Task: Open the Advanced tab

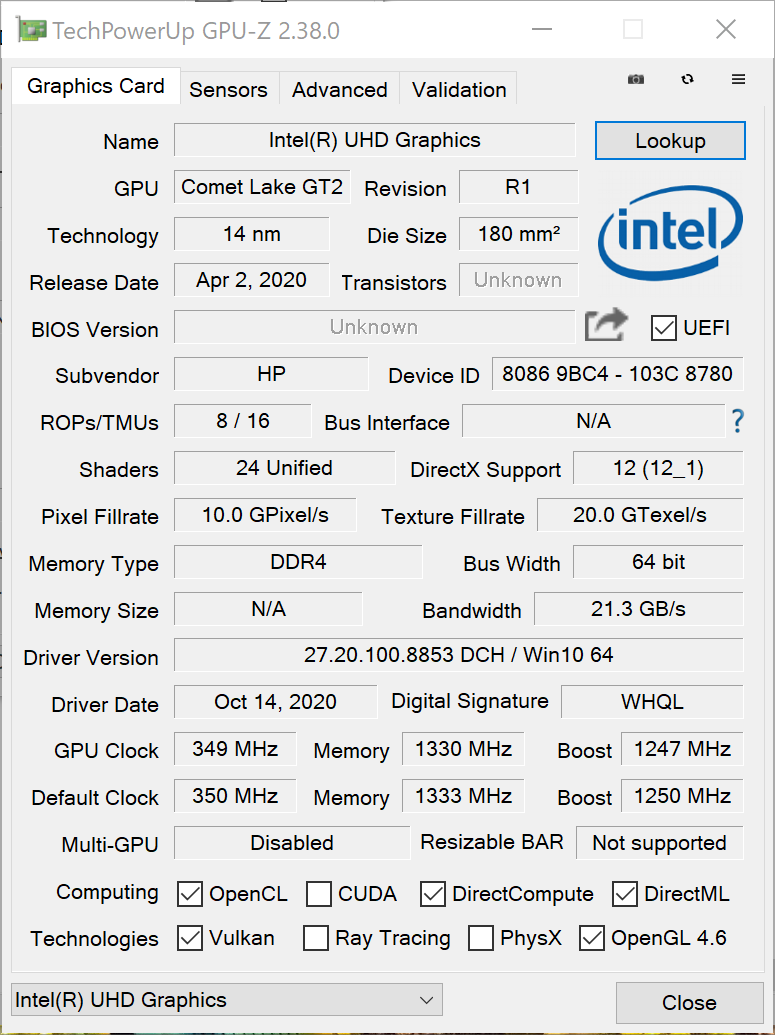Action: (x=339, y=90)
